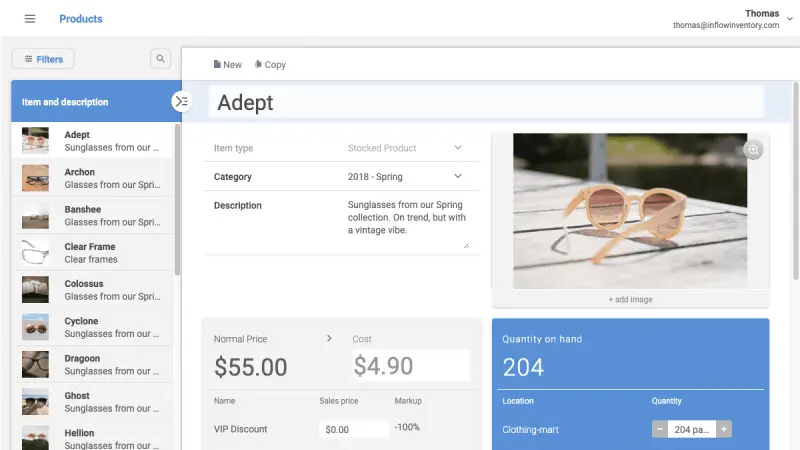Increase Clothing-mart quantity with plus
This screenshot has width=800, height=450.
tap(723, 429)
